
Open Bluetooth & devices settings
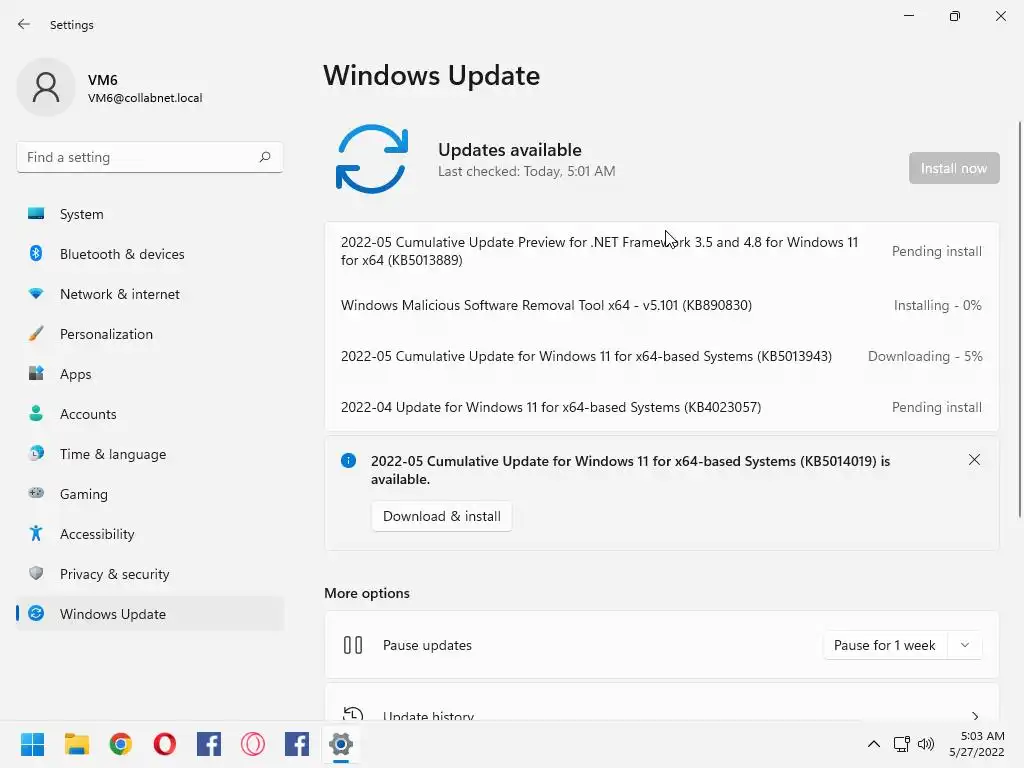150,254
